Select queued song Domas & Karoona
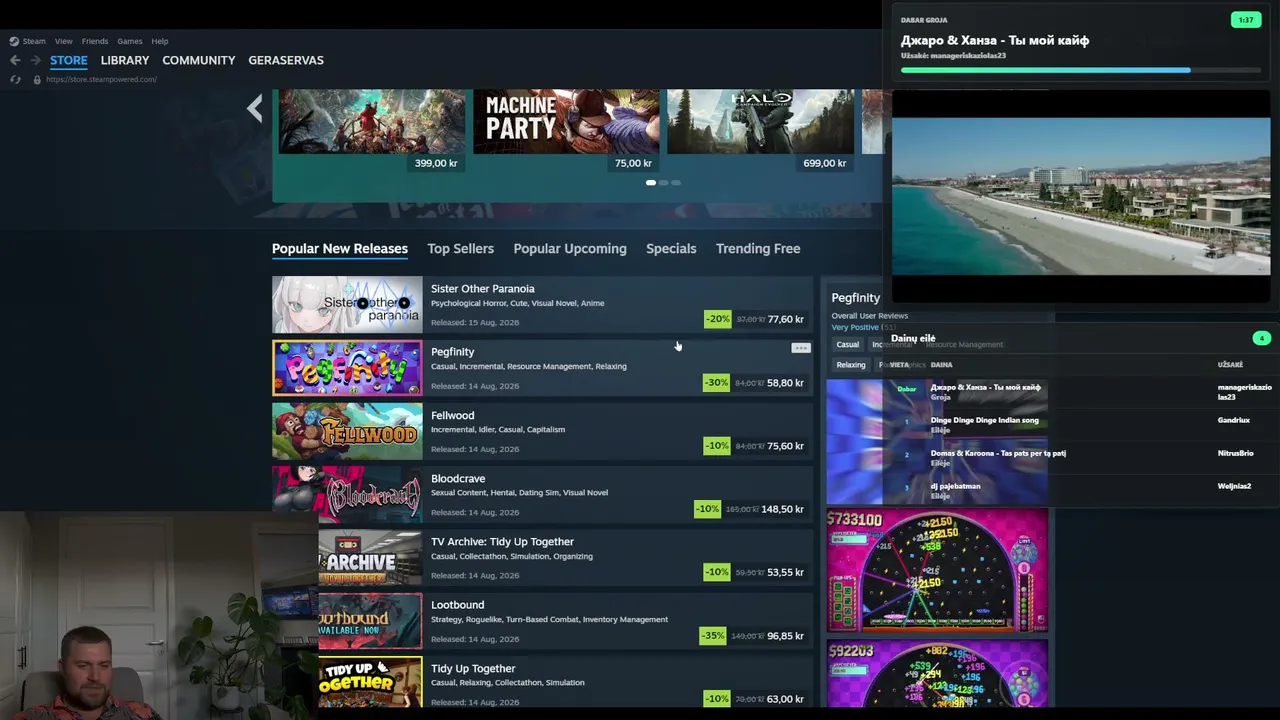This screenshot has width=1280, height=720. click(998, 453)
